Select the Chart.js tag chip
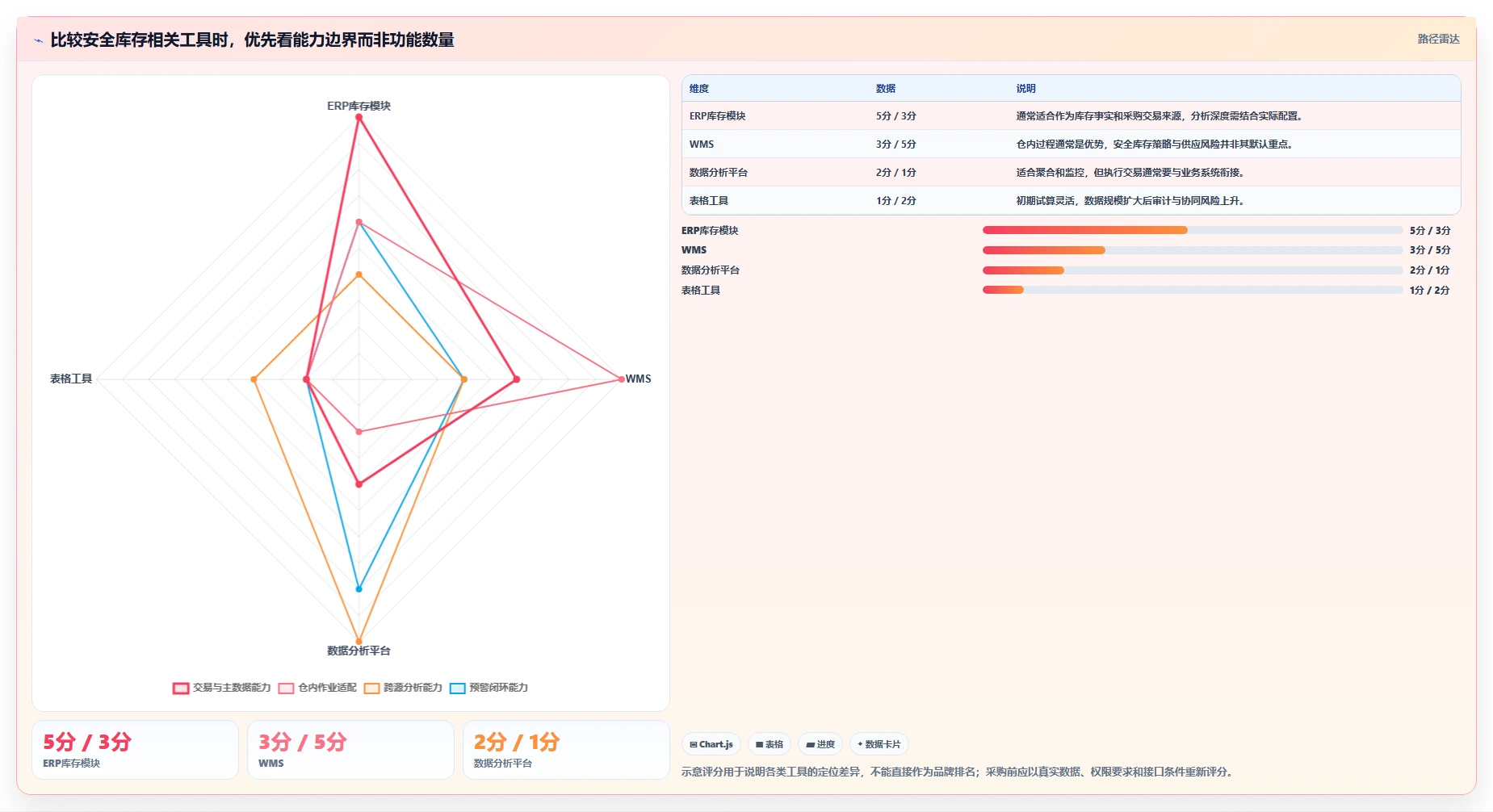The width and height of the screenshot is (1493, 812). point(711,744)
